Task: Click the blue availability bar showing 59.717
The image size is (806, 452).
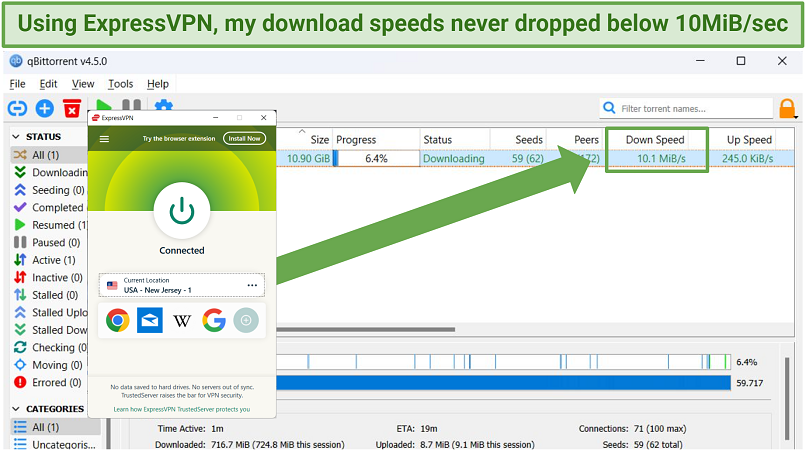Action: pyautogui.click(x=504, y=383)
